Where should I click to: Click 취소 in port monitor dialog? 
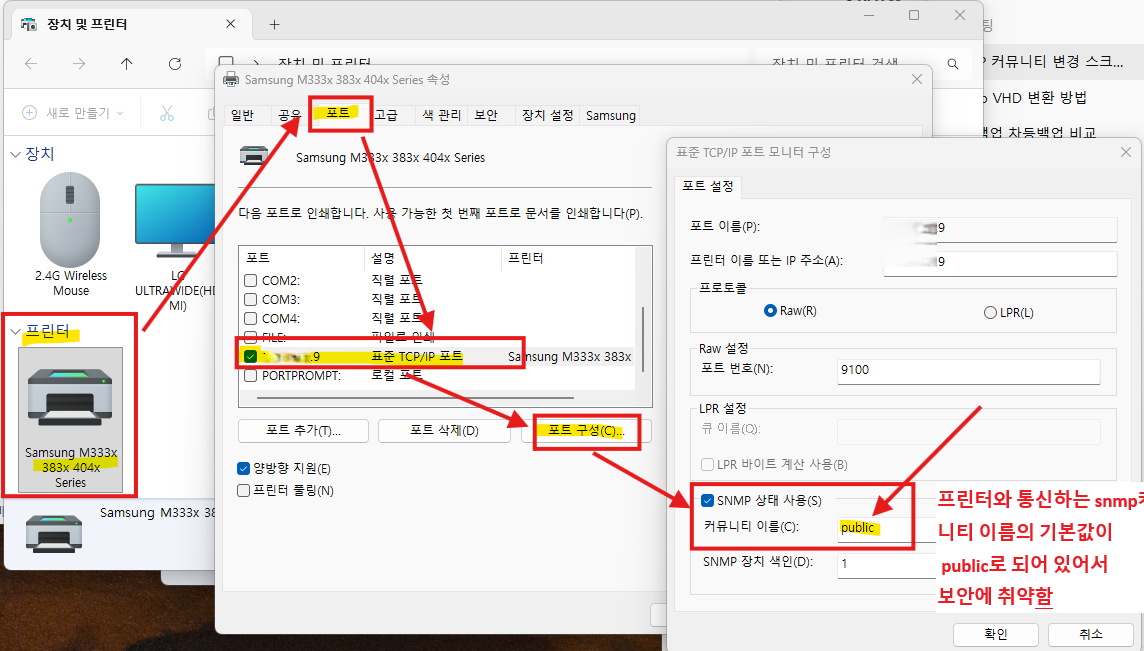pyautogui.click(x=1091, y=634)
